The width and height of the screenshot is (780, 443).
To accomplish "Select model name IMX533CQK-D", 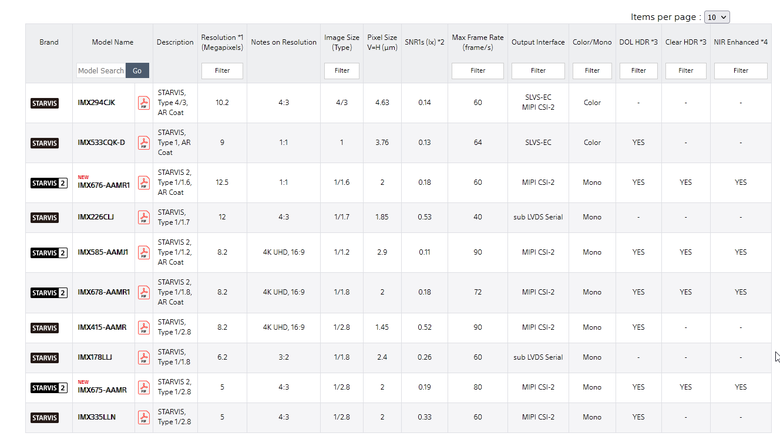I will click(x=101, y=143).
